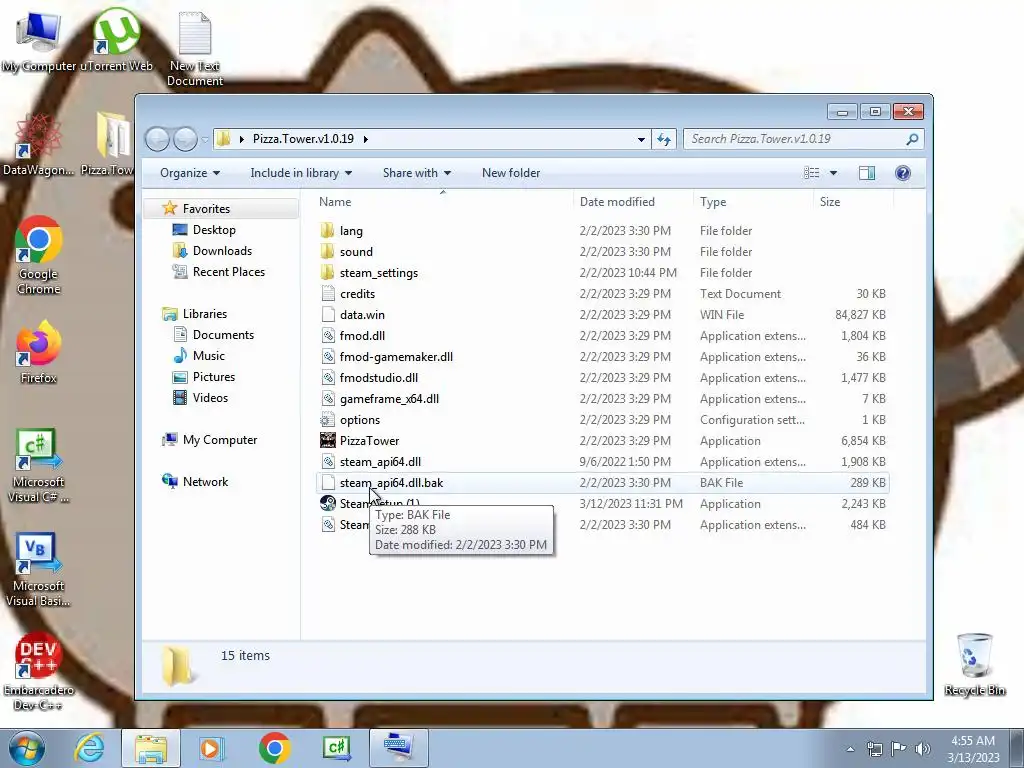The image size is (1024, 768).
Task: Open Downloads in the navigation pane
Action: pos(222,251)
